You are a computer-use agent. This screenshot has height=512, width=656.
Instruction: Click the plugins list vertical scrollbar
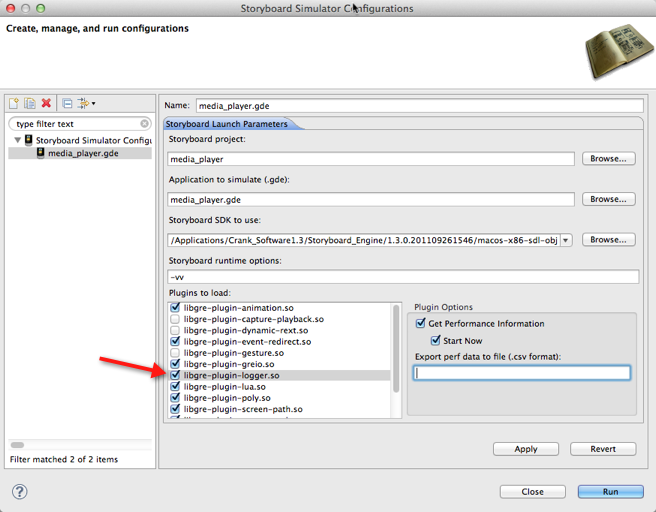pos(396,349)
